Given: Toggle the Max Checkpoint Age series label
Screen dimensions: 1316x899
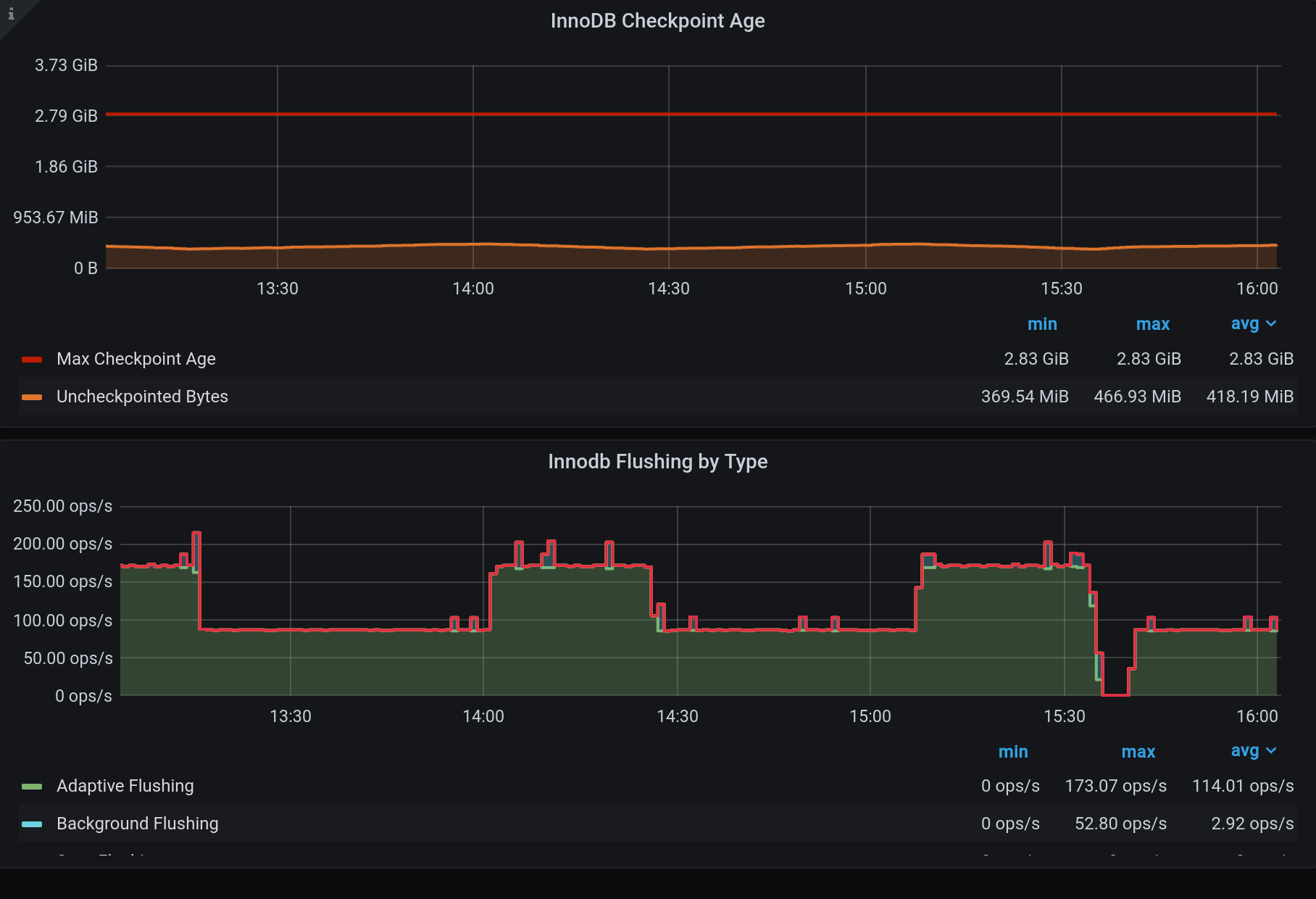Looking at the screenshot, I should tap(136, 359).
